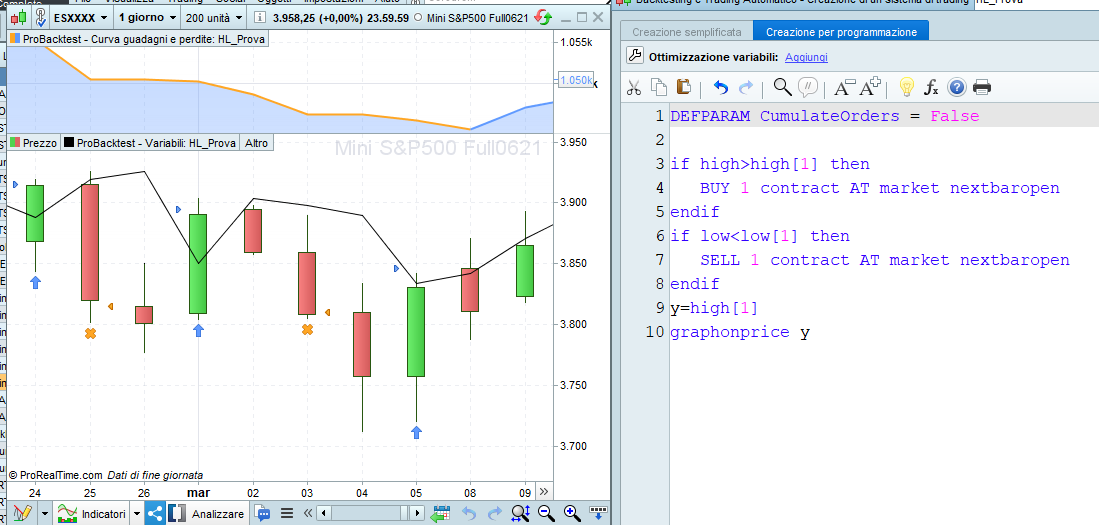This screenshot has height=525, width=1099.
Task: Click the ruler with down arrow icon
Action: click(x=598, y=513)
